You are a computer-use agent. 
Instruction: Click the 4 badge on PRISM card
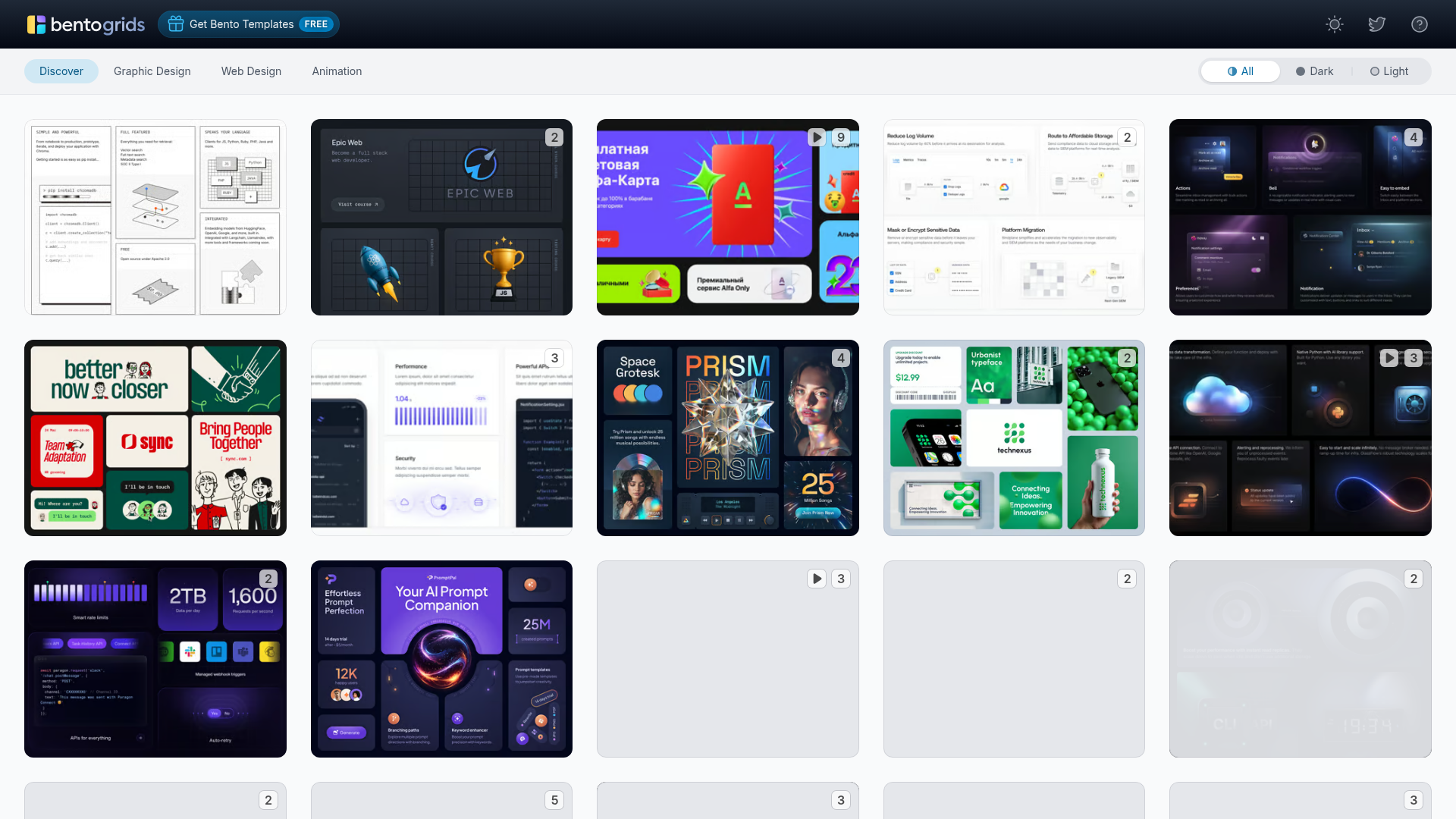(x=841, y=358)
